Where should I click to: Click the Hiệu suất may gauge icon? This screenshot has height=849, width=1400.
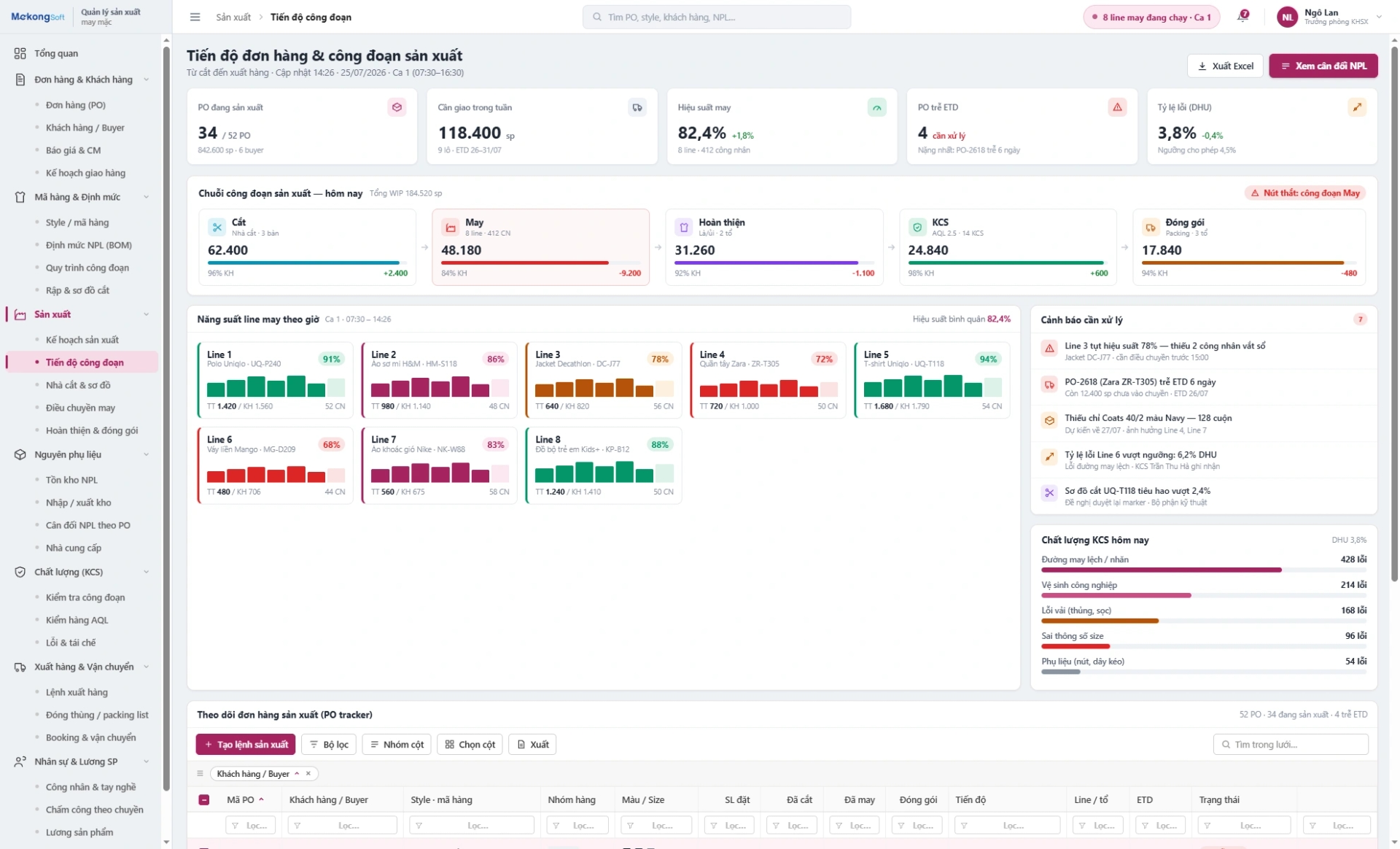(x=877, y=107)
